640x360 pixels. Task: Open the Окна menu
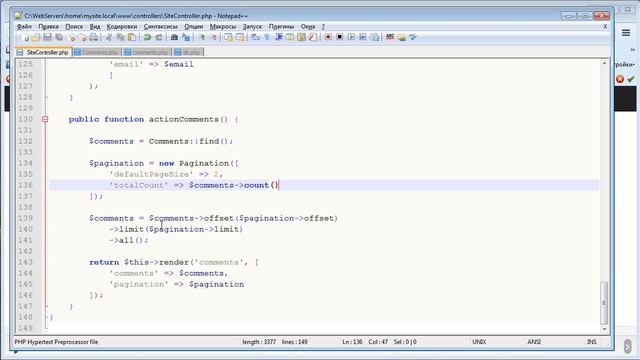click(308, 27)
